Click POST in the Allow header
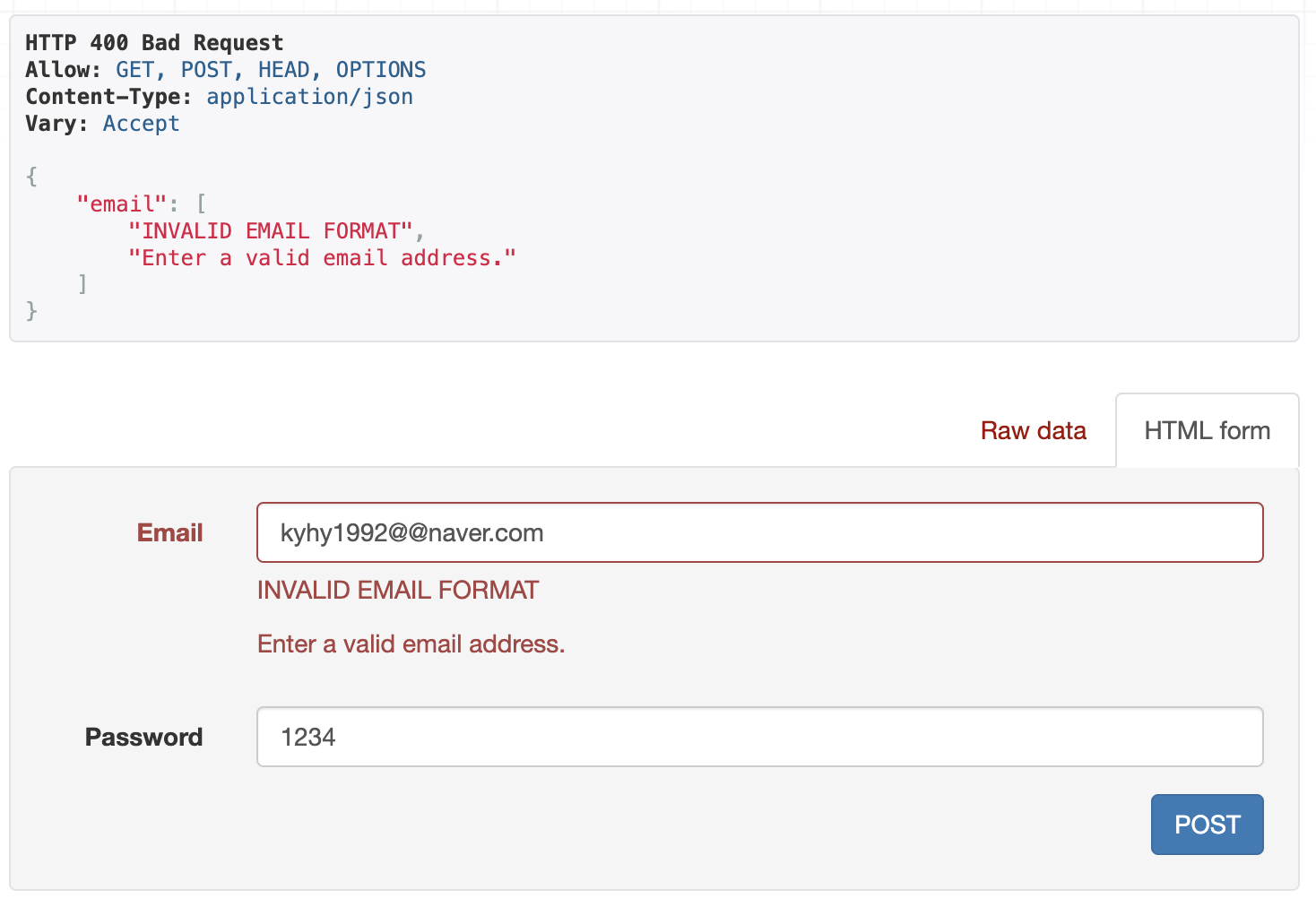Image resolution: width=1316 pixels, height=907 pixels. click(206, 70)
